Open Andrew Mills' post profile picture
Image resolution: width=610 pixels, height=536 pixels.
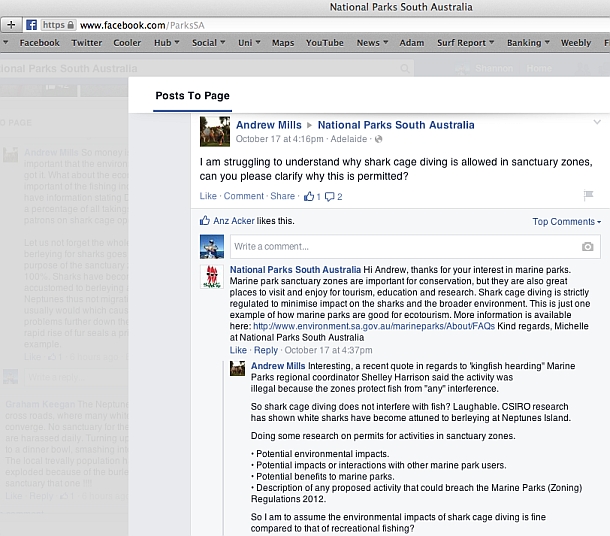[x=215, y=131]
